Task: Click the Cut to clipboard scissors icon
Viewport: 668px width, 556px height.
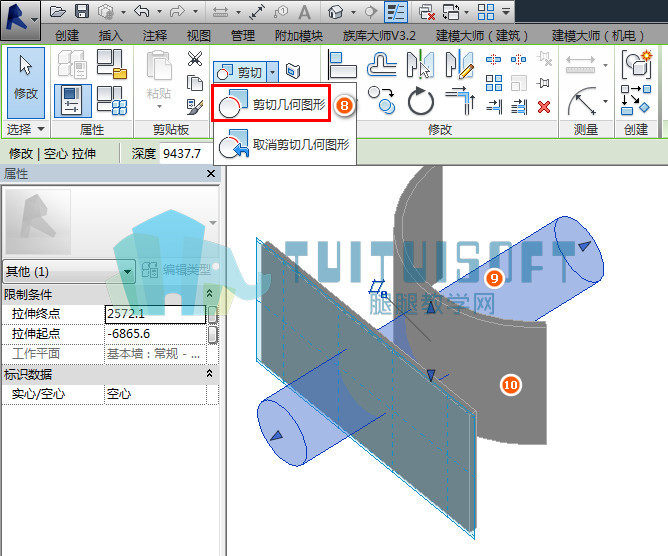Action: coord(195,59)
